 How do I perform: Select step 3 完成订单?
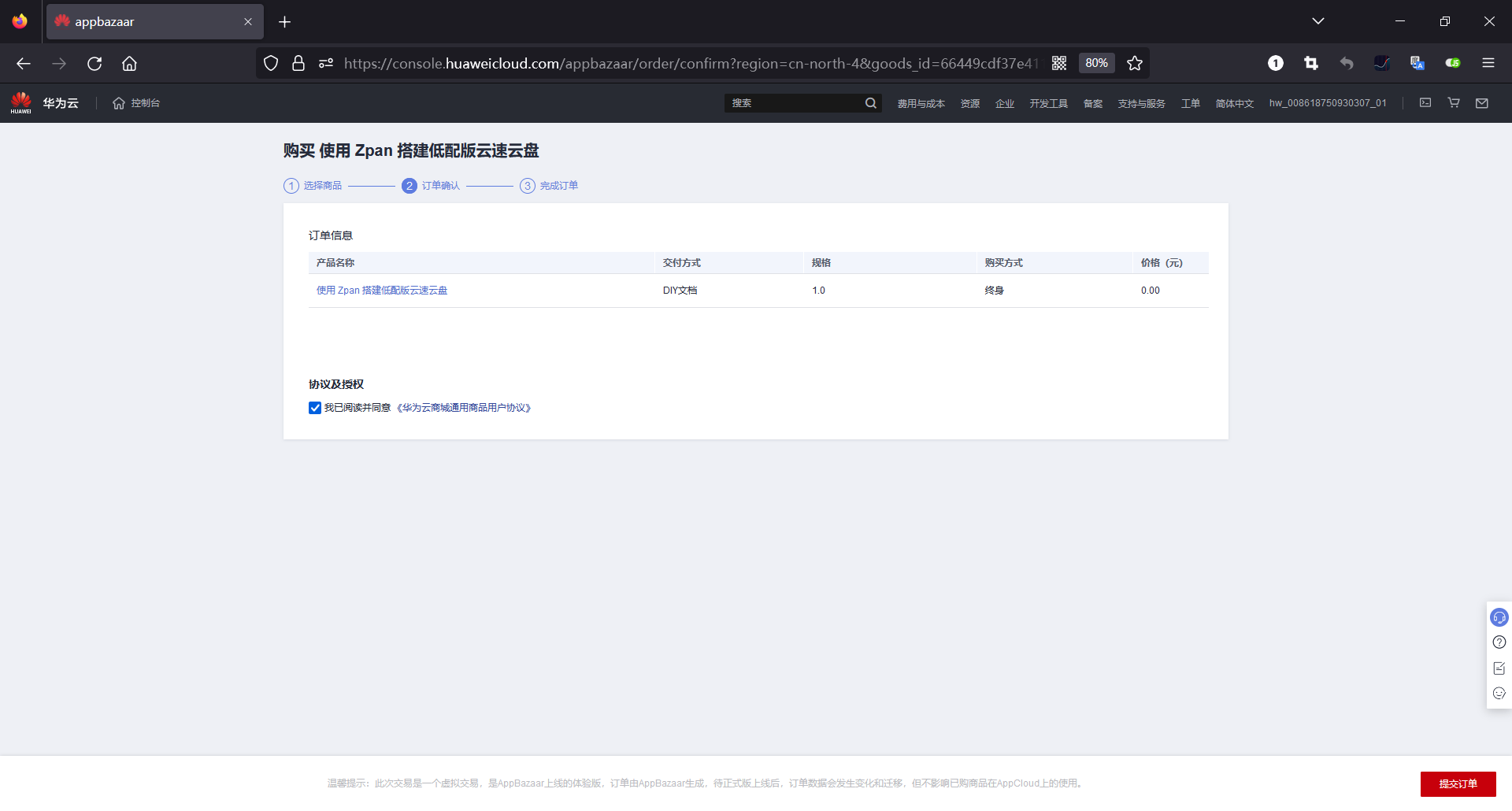(549, 186)
